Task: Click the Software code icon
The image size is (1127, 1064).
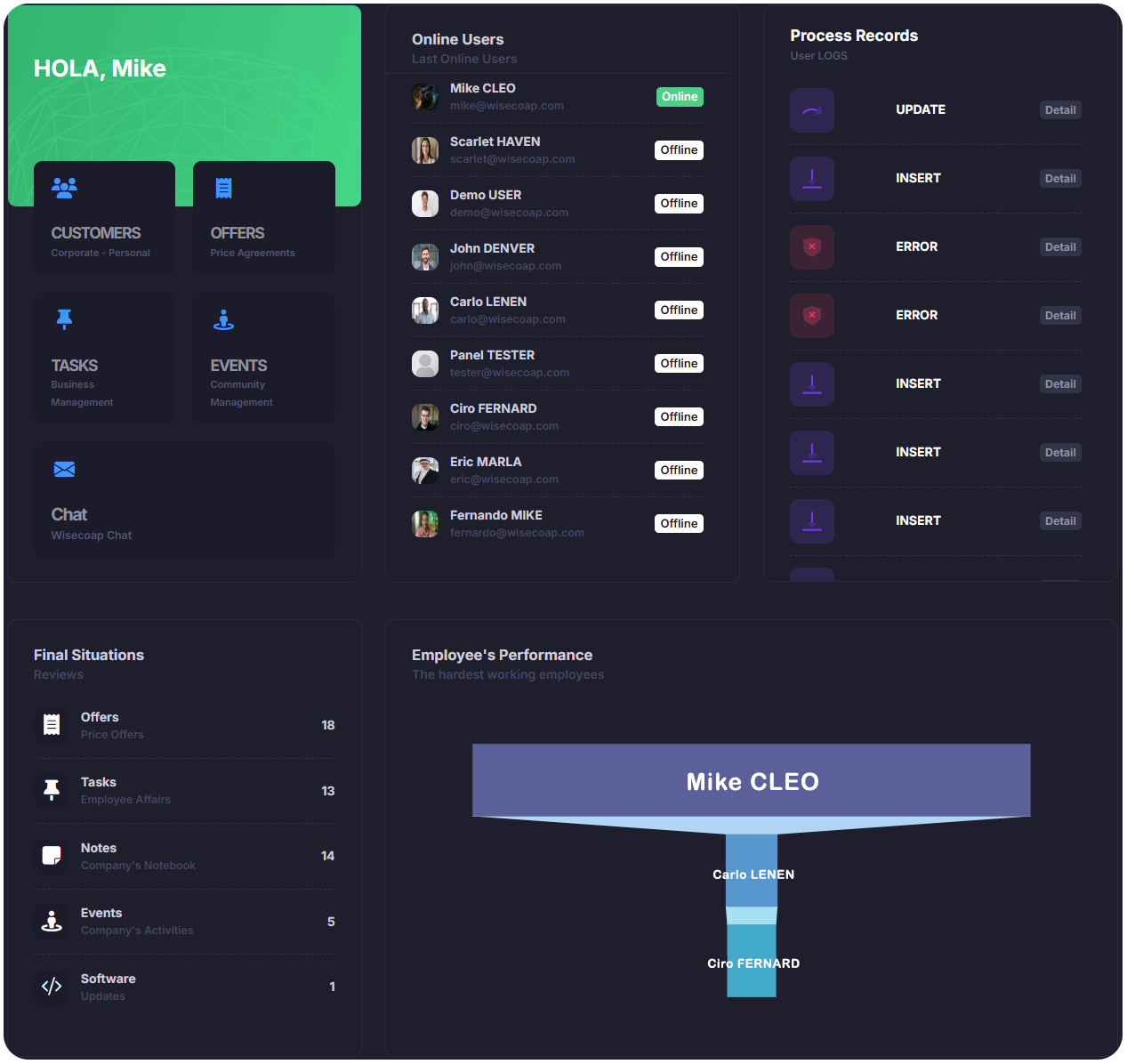Action: tap(52, 986)
